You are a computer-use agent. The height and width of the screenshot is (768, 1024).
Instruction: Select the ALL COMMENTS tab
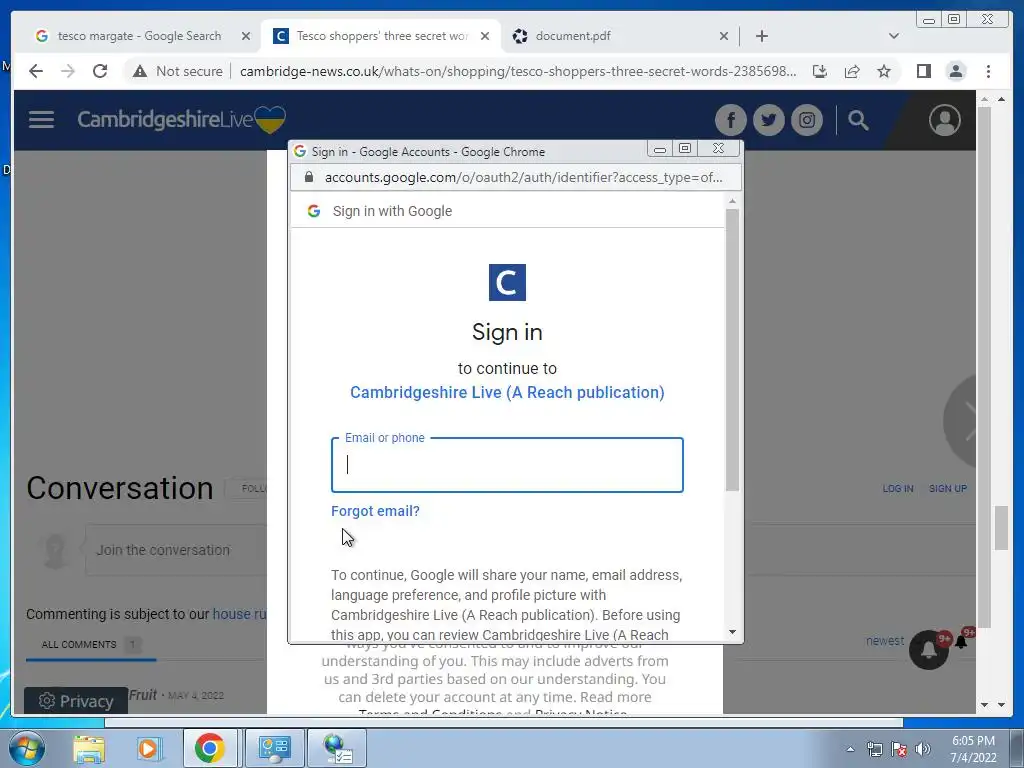(x=91, y=645)
